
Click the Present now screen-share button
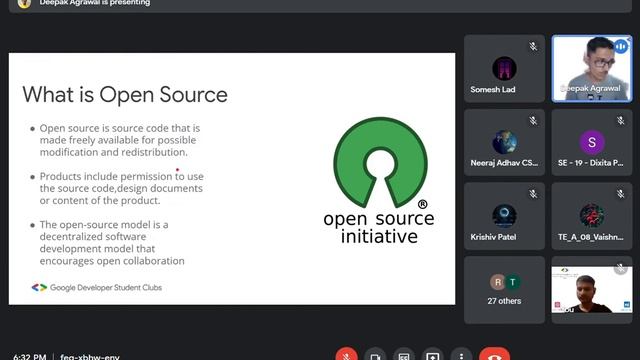point(433,355)
